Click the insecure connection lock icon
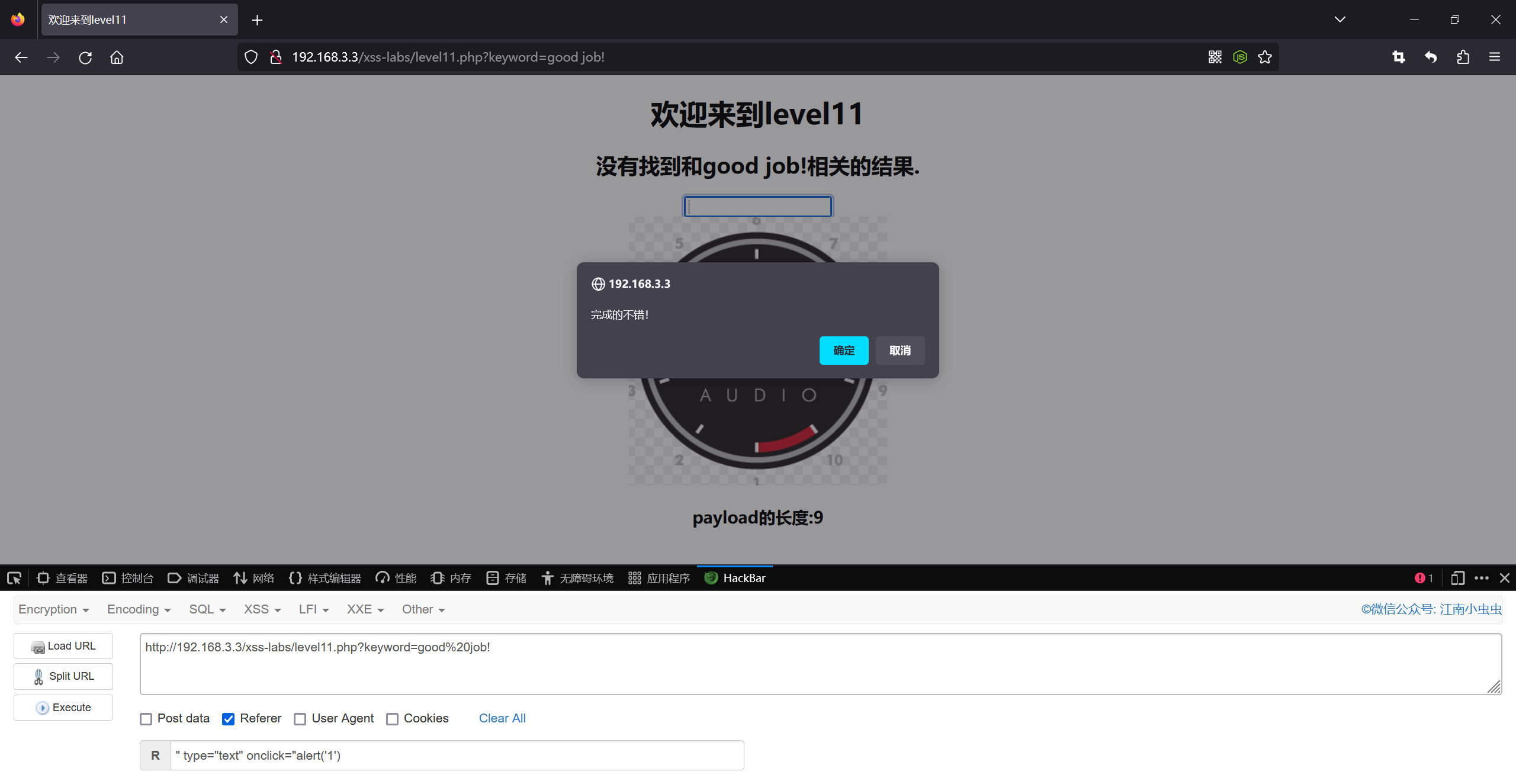This screenshot has height=784, width=1516. pyautogui.click(x=275, y=57)
